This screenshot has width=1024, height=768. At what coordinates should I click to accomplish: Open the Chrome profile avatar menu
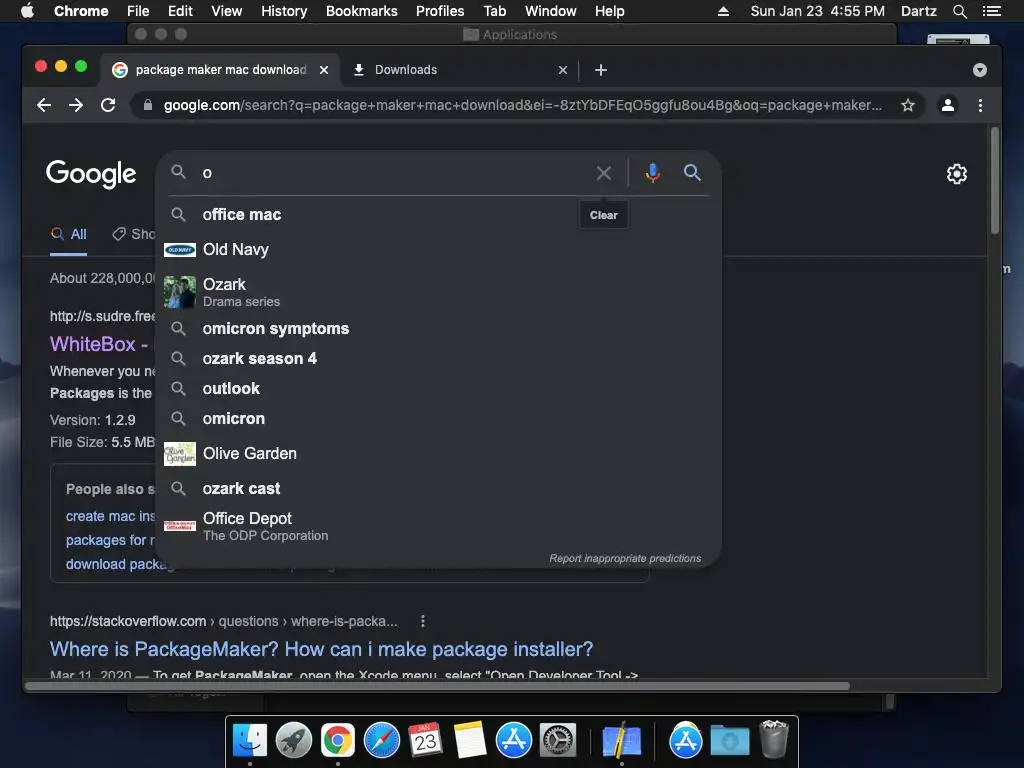(x=948, y=105)
